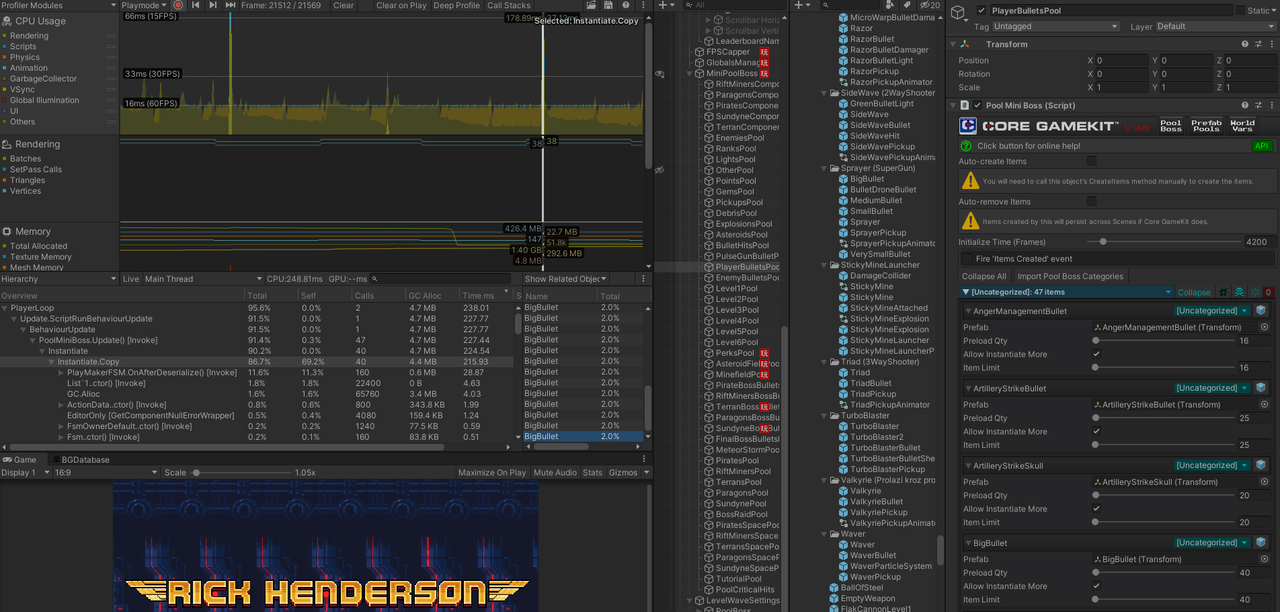Click Import Pool Boss Categories button
The height and width of the screenshot is (612, 1280).
point(1070,276)
